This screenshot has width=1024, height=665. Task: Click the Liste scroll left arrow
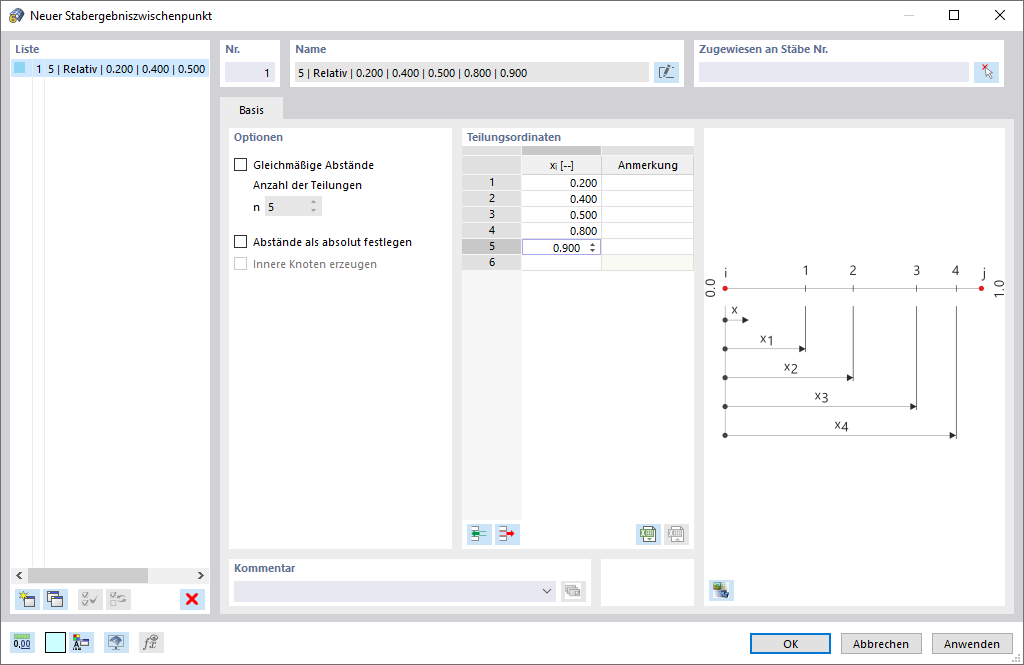(19, 576)
